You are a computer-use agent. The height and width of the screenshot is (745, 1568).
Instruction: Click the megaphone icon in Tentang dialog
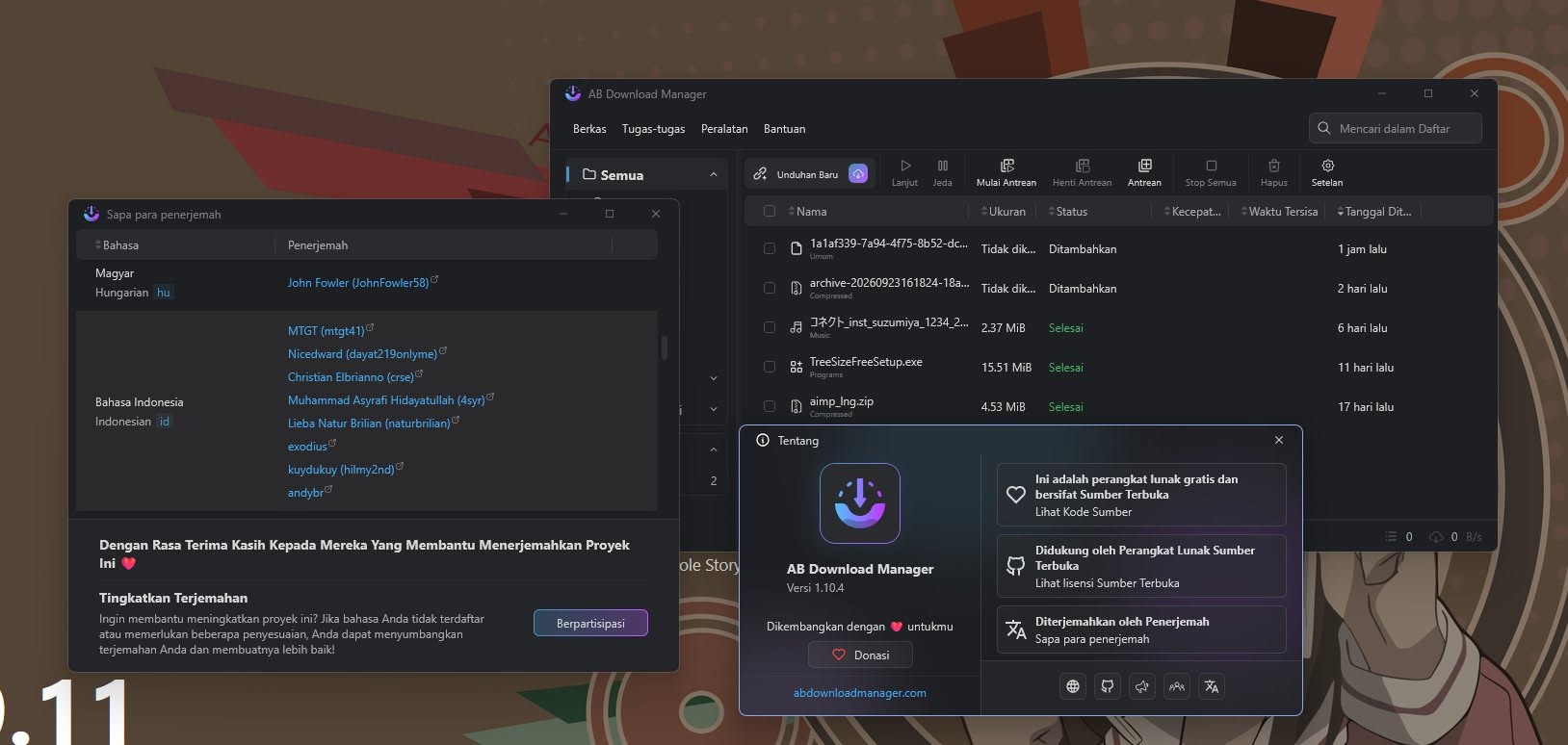pos(1142,686)
